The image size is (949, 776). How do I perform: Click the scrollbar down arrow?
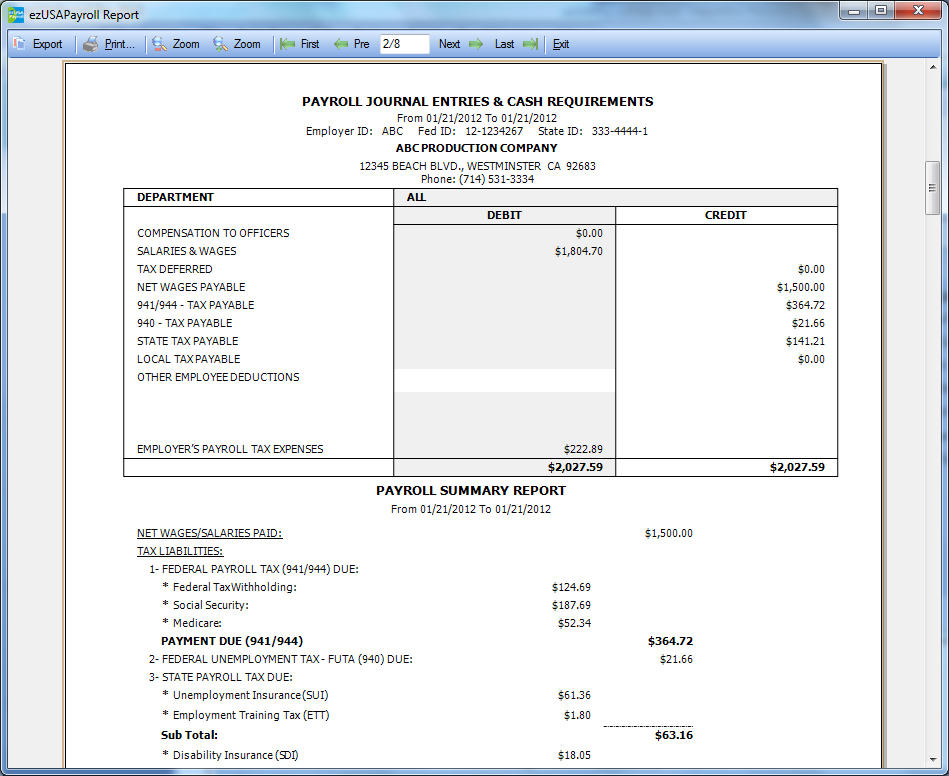point(932,760)
